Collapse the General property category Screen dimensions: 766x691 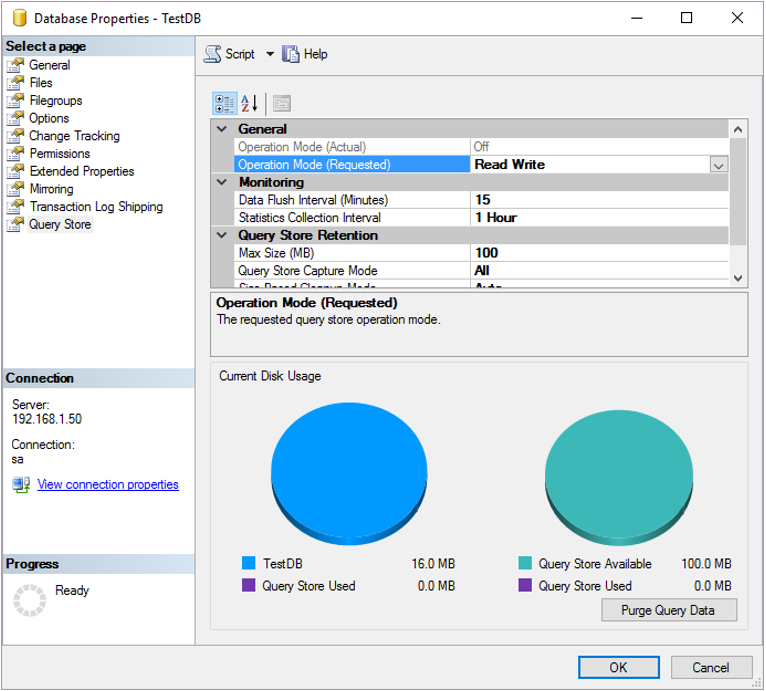click(x=222, y=129)
